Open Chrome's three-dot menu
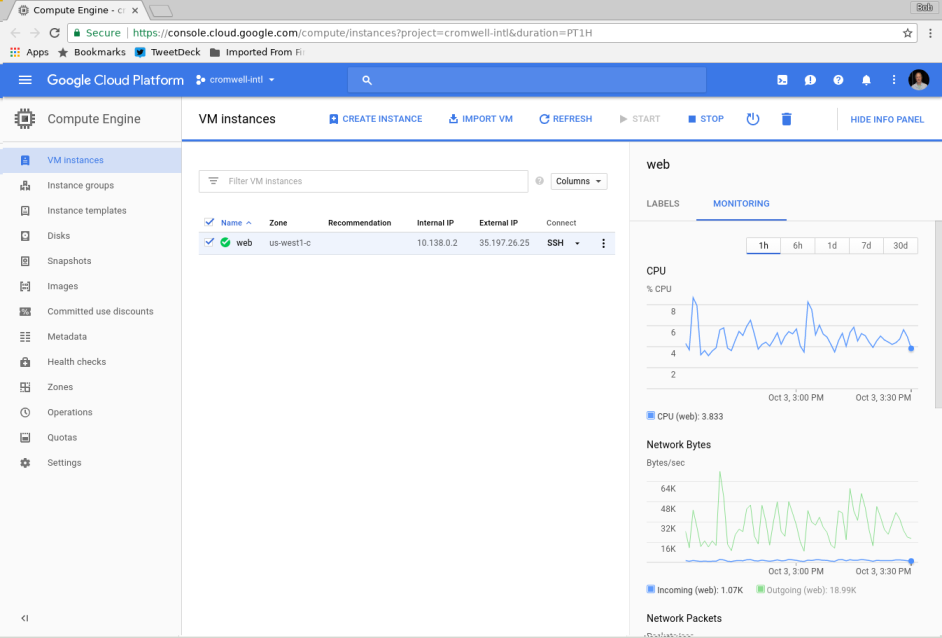This screenshot has width=942, height=638. [x=931, y=33]
